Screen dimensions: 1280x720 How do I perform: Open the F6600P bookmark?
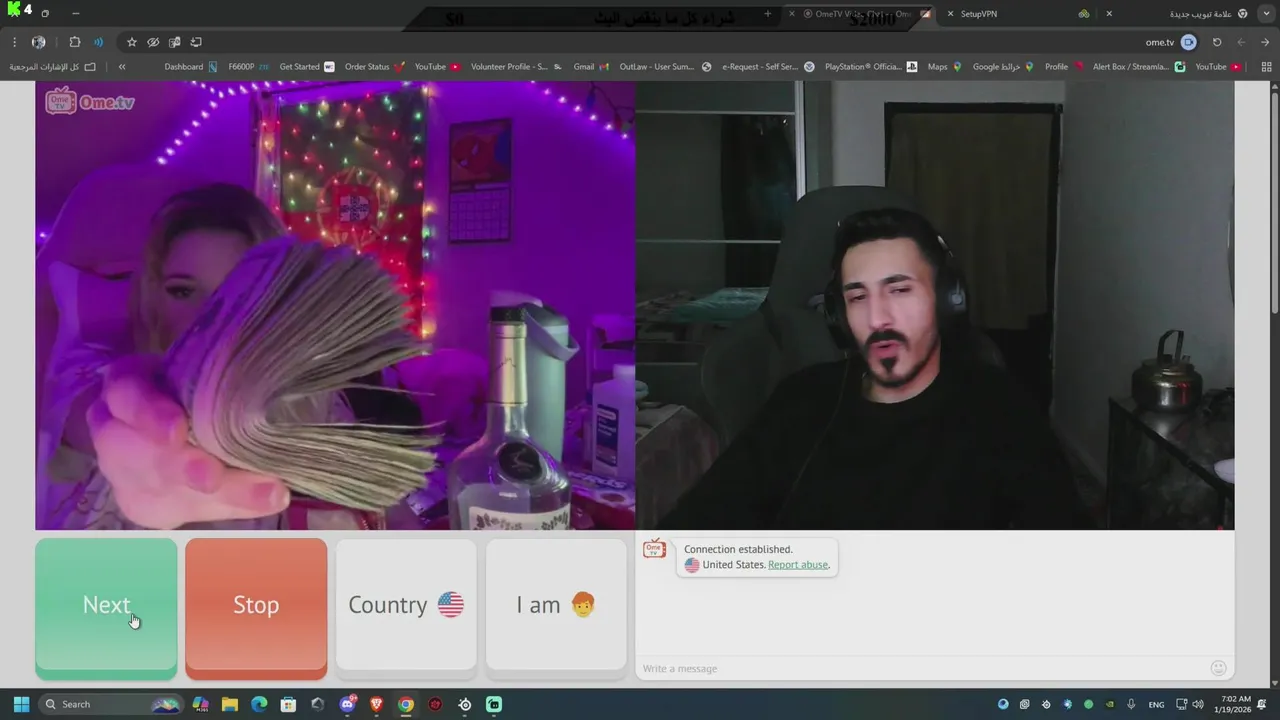click(x=249, y=67)
